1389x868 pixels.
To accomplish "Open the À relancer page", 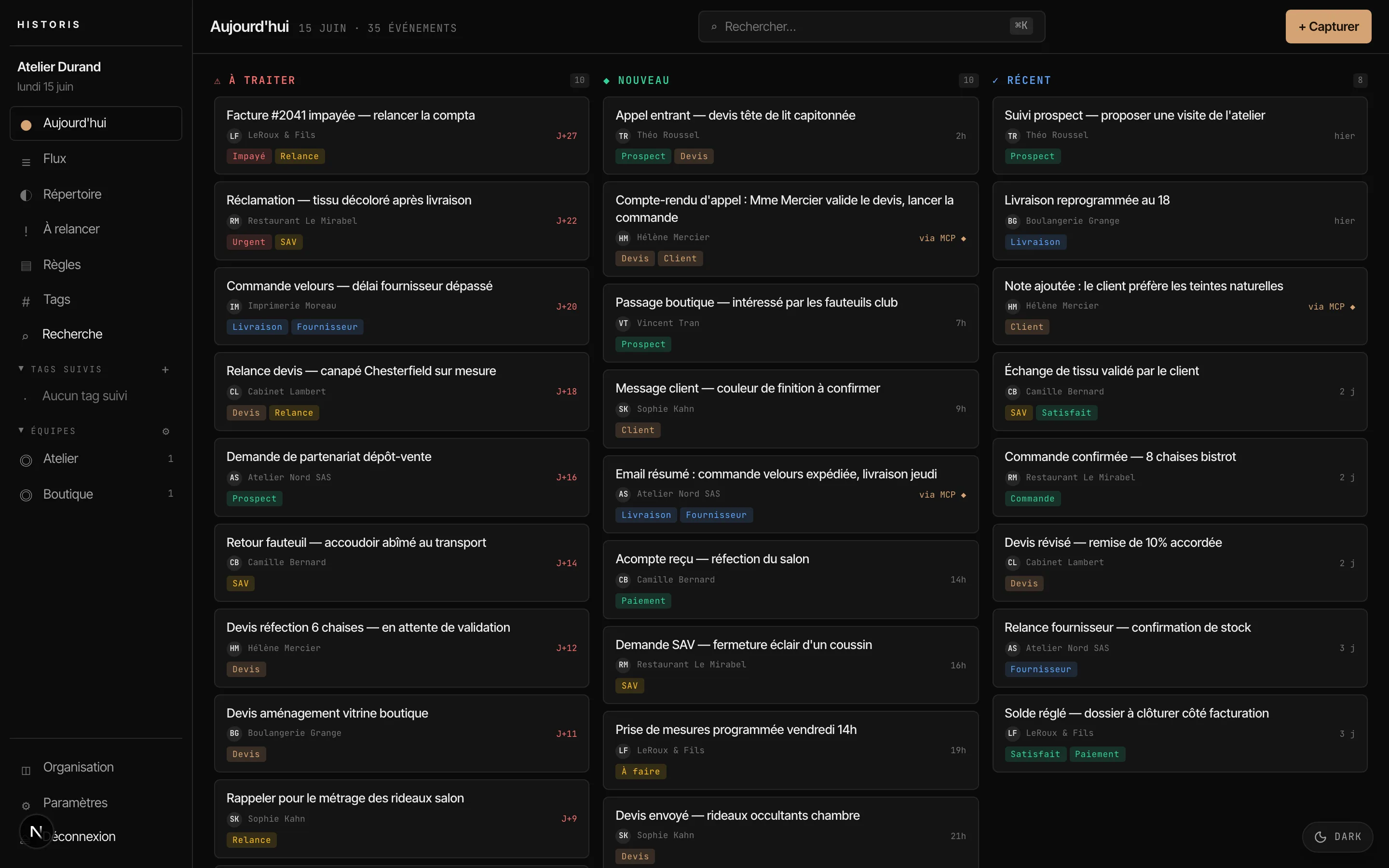I will [96, 230].
